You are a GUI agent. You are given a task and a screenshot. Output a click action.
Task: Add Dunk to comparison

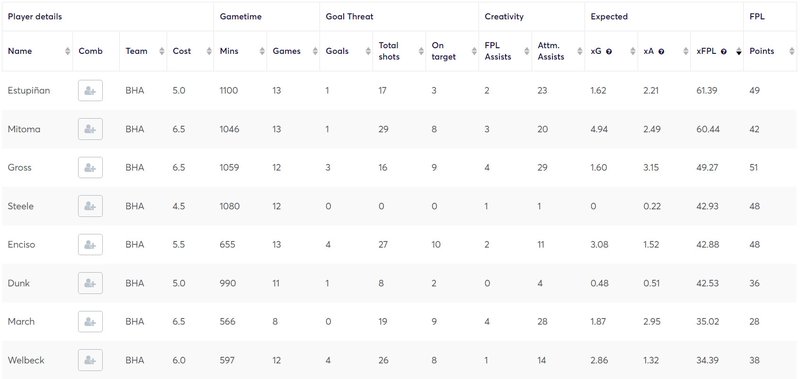(90, 283)
